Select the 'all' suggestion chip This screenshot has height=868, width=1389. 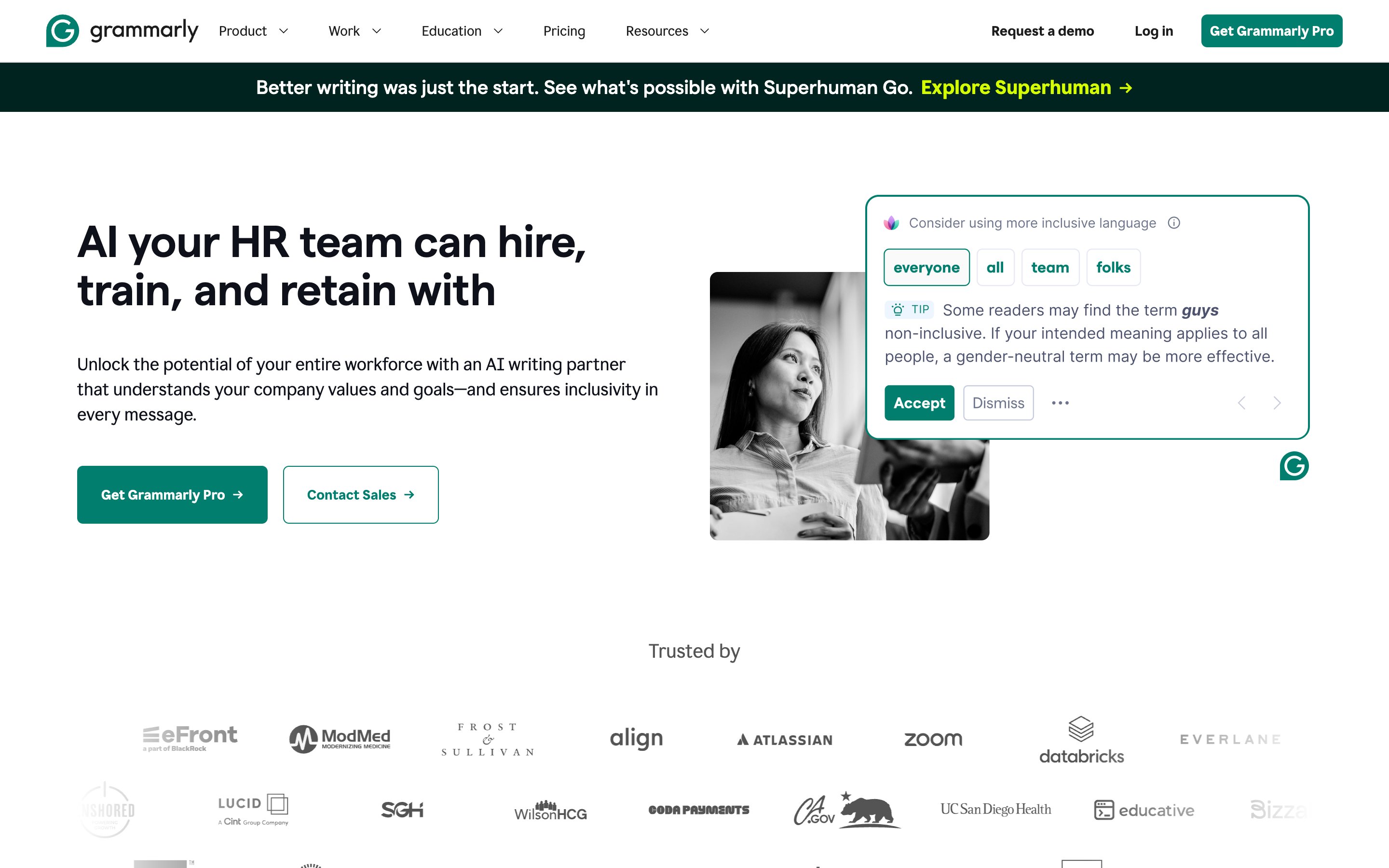click(x=995, y=268)
